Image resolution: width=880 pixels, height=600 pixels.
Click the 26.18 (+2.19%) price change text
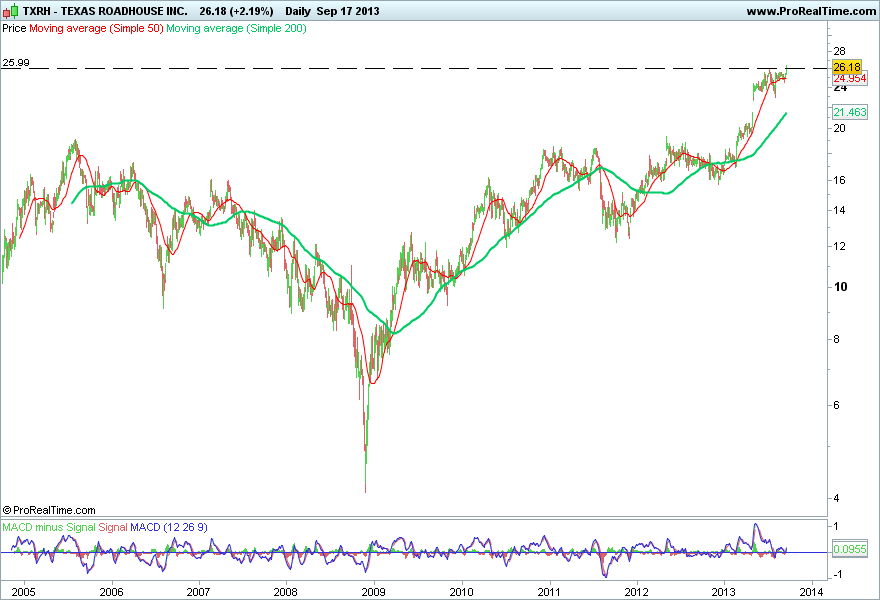[236, 11]
